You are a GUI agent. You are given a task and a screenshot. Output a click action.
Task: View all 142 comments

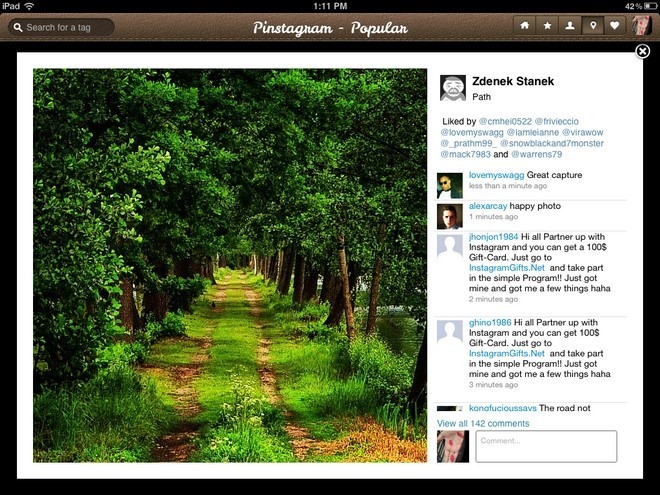pos(483,423)
